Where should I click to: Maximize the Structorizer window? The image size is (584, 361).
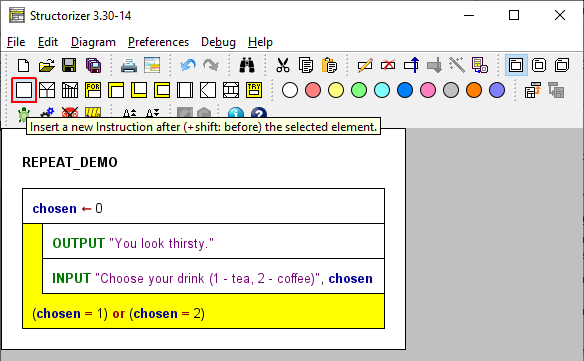pyautogui.click(x=514, y=15)
